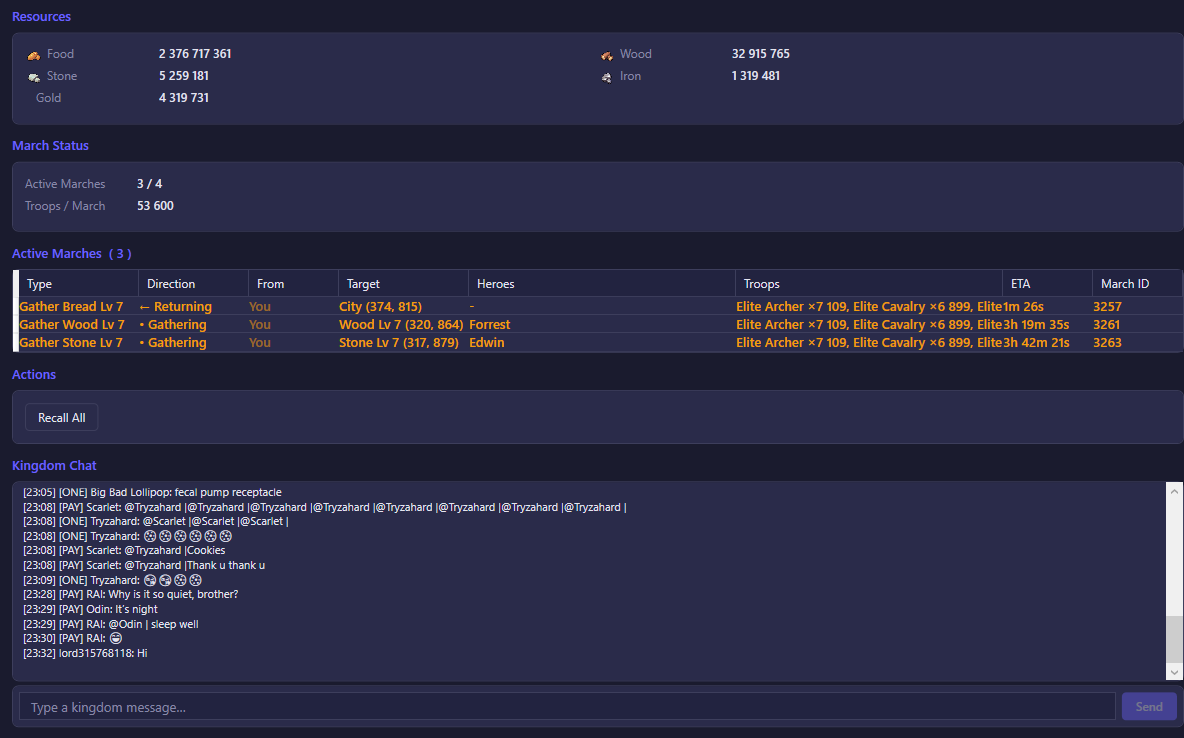This screenshot has width=1184, height=738.
Task: Click the ETA column header
Action: tap(1047, 284)
